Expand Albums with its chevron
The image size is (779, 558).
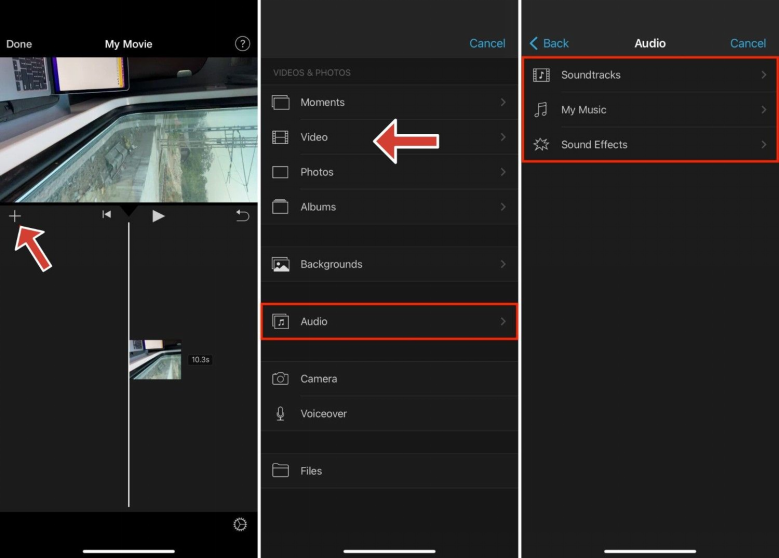click(503, 207)
